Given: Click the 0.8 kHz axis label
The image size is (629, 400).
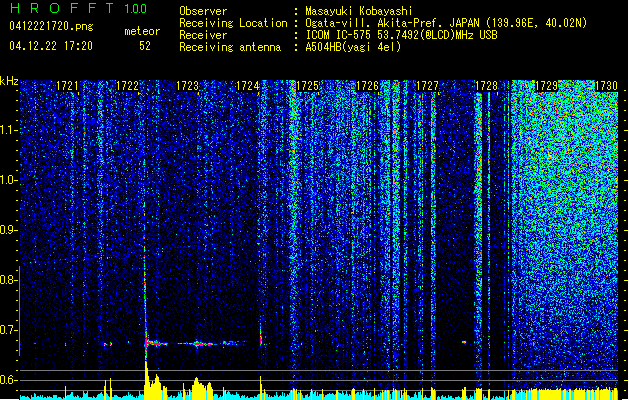Looking at the screenshot, I should (x=8, y=280).
